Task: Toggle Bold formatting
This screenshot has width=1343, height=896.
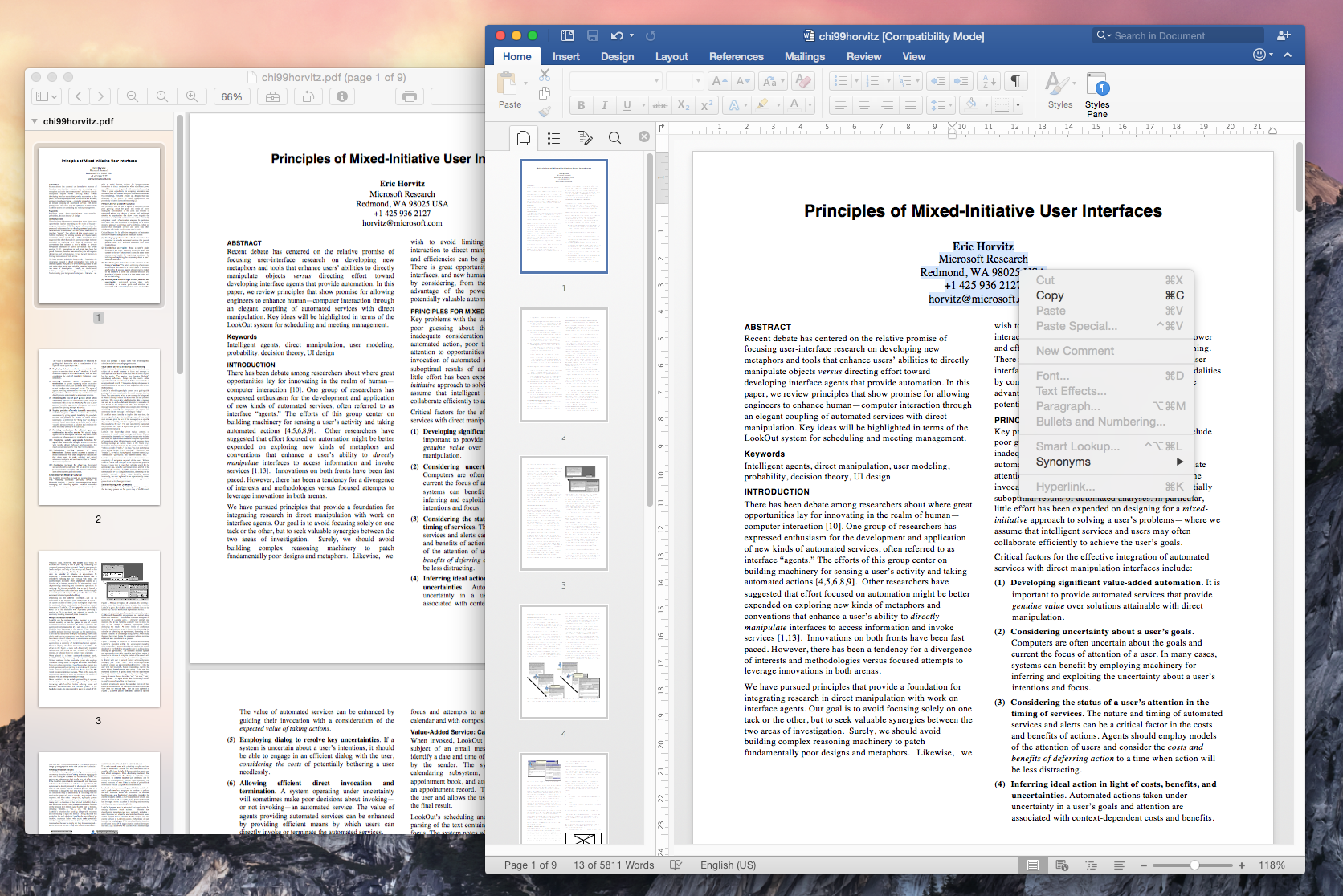Action: pos(581,105)
